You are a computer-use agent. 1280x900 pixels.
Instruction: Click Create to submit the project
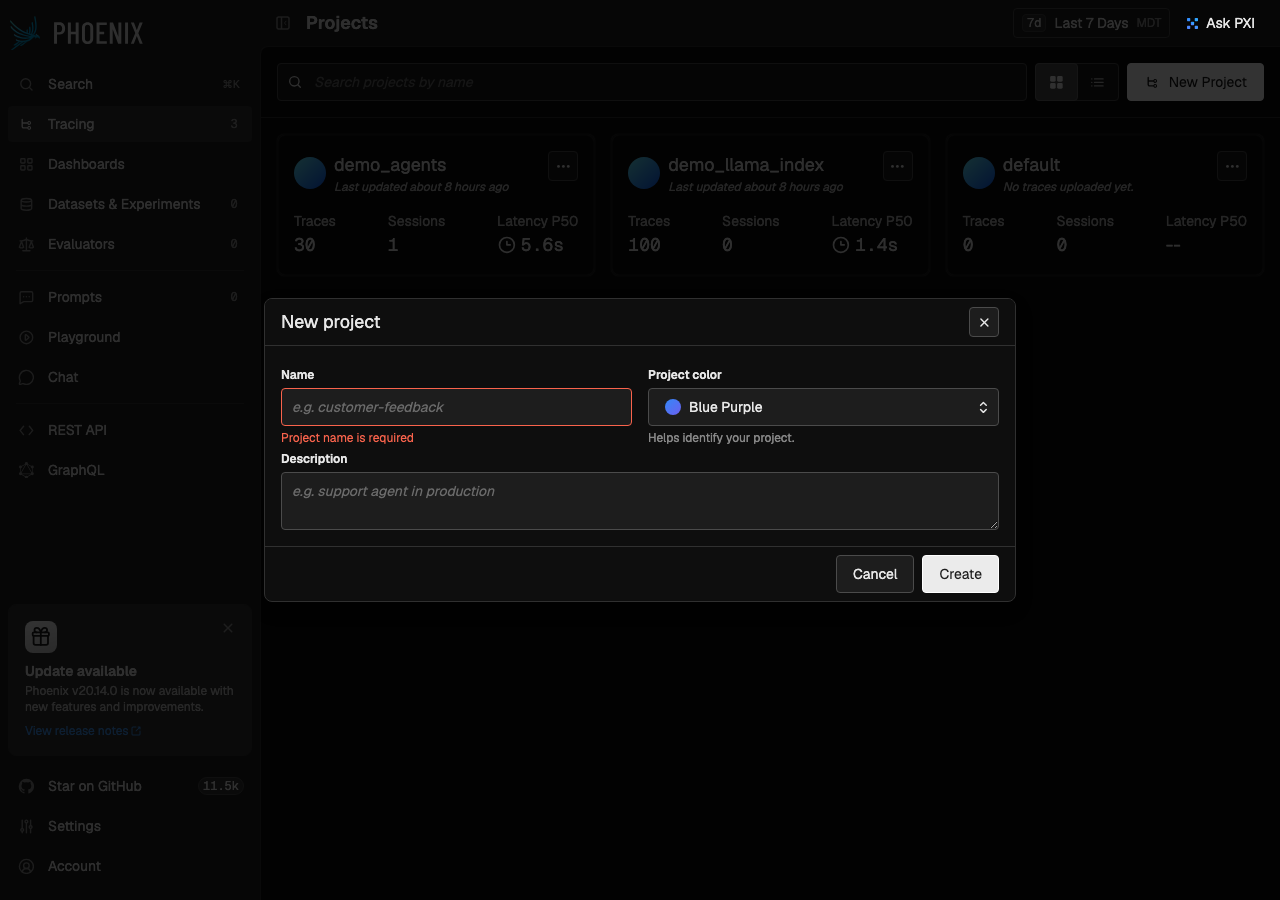(960, 574)
